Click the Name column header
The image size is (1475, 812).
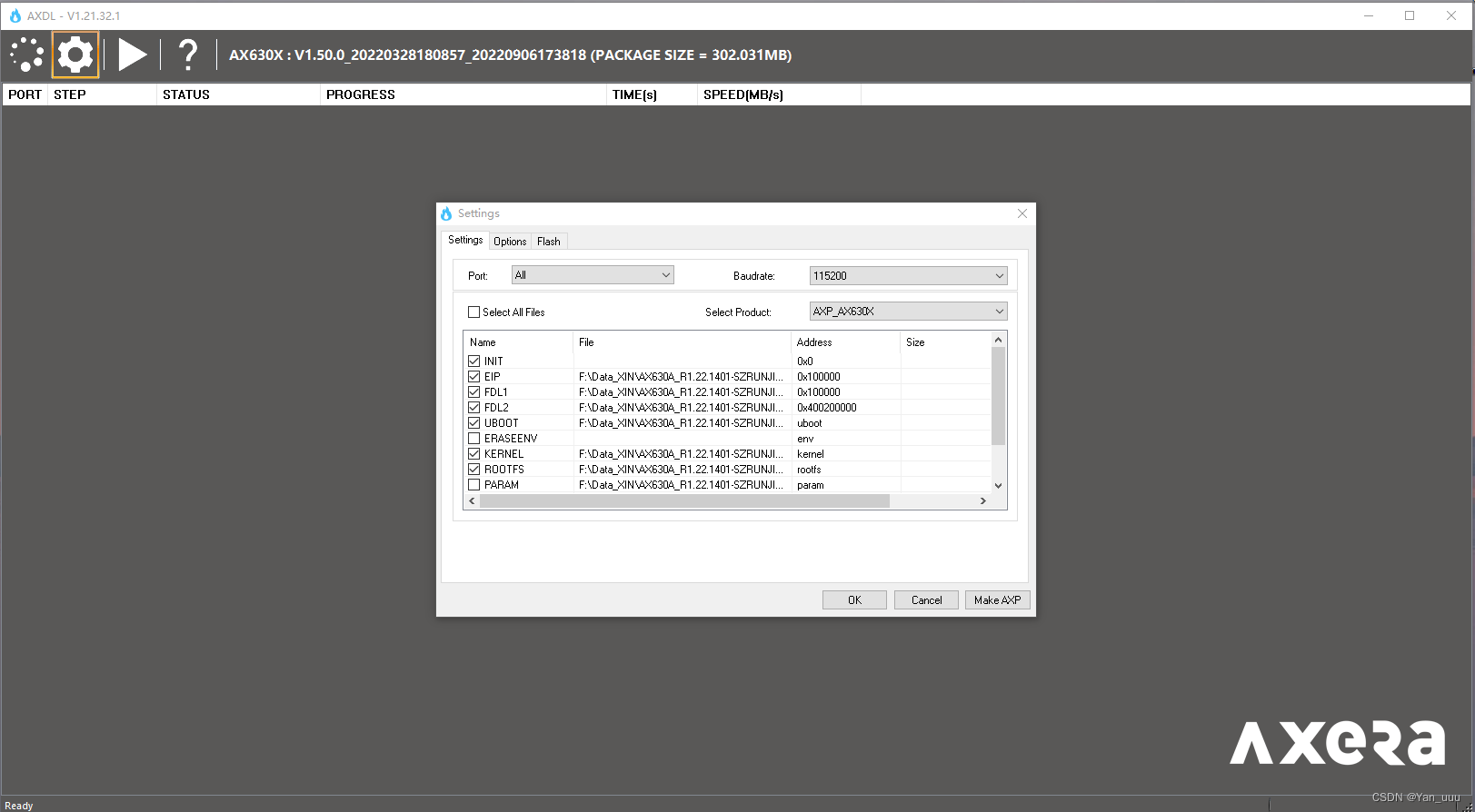pyautogui.click(x=518, y=342)
